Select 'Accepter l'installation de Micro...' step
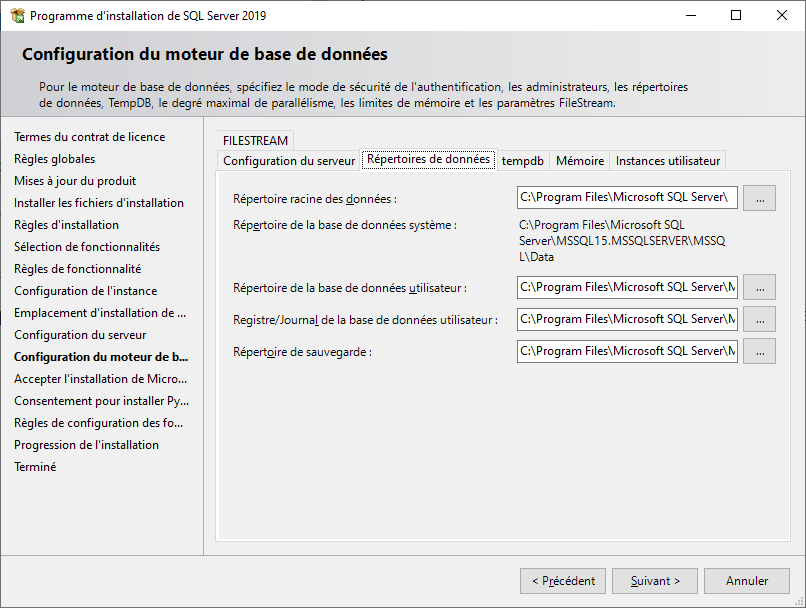Image resolution: width=806 pixels, height=608 pixels. pos(101,379)
